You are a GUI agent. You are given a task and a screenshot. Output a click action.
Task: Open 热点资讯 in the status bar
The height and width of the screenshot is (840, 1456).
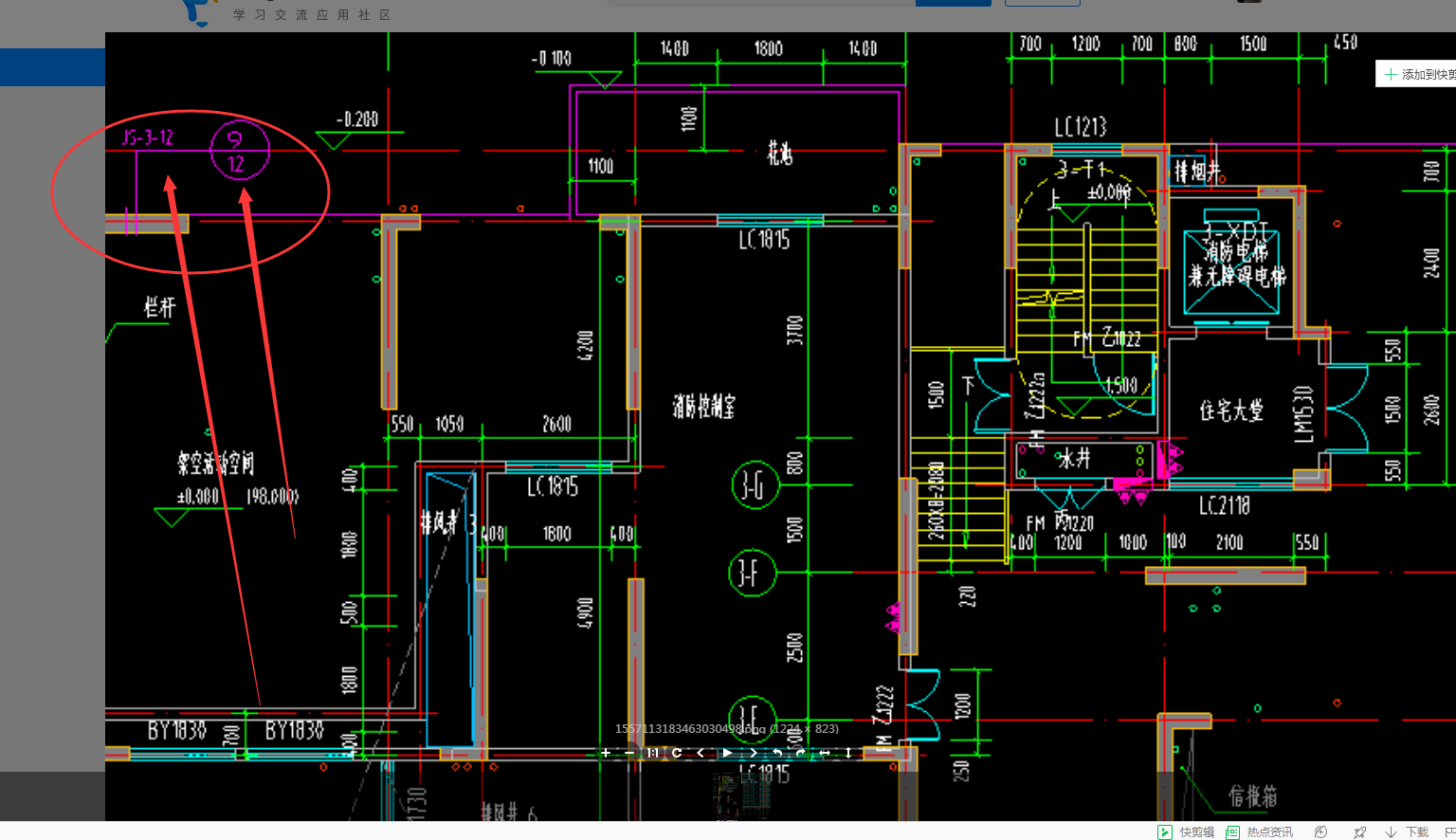(1260, 832)
